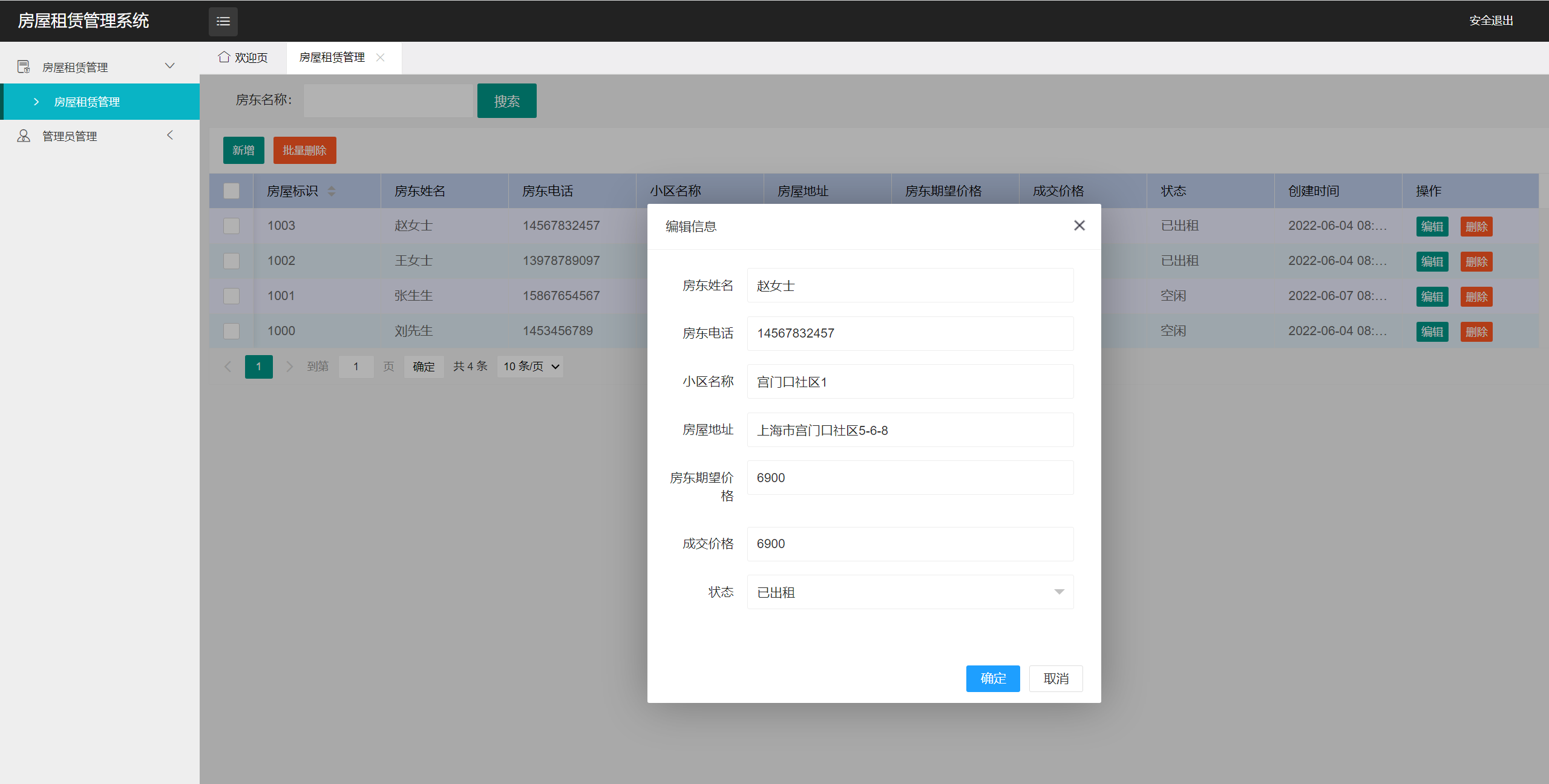The width and height of the screenshot is (1549, 784).
Task: Check the row 1002 checkbox
Action: point(231,261)
